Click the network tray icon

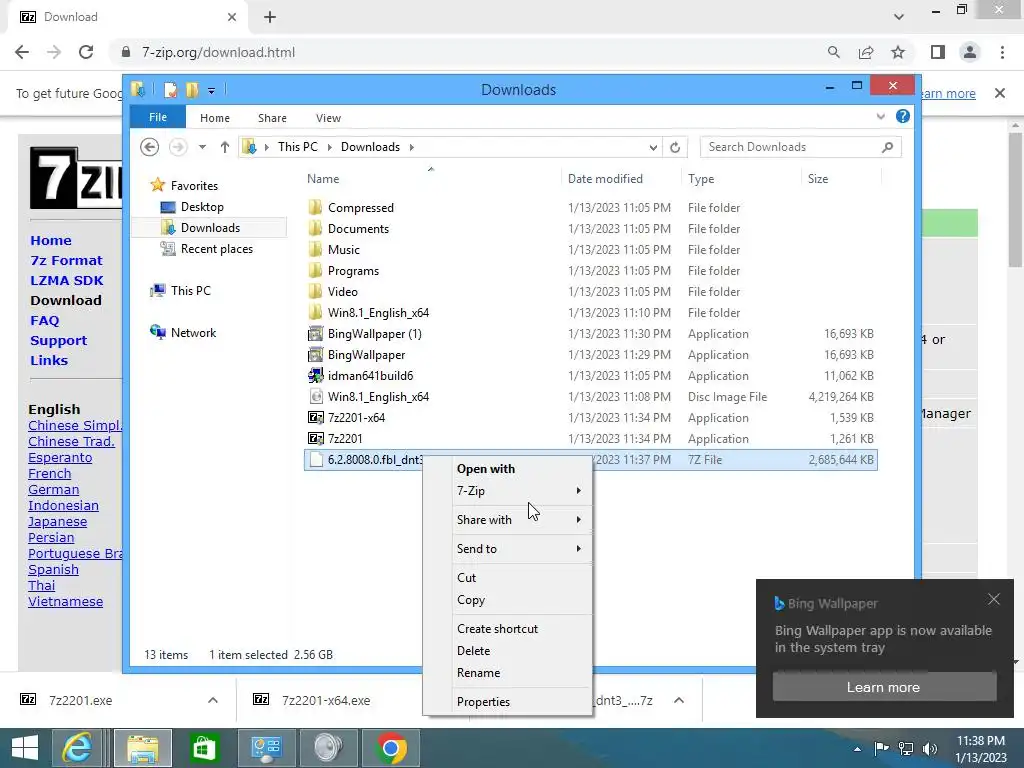(x=906, y=748)
